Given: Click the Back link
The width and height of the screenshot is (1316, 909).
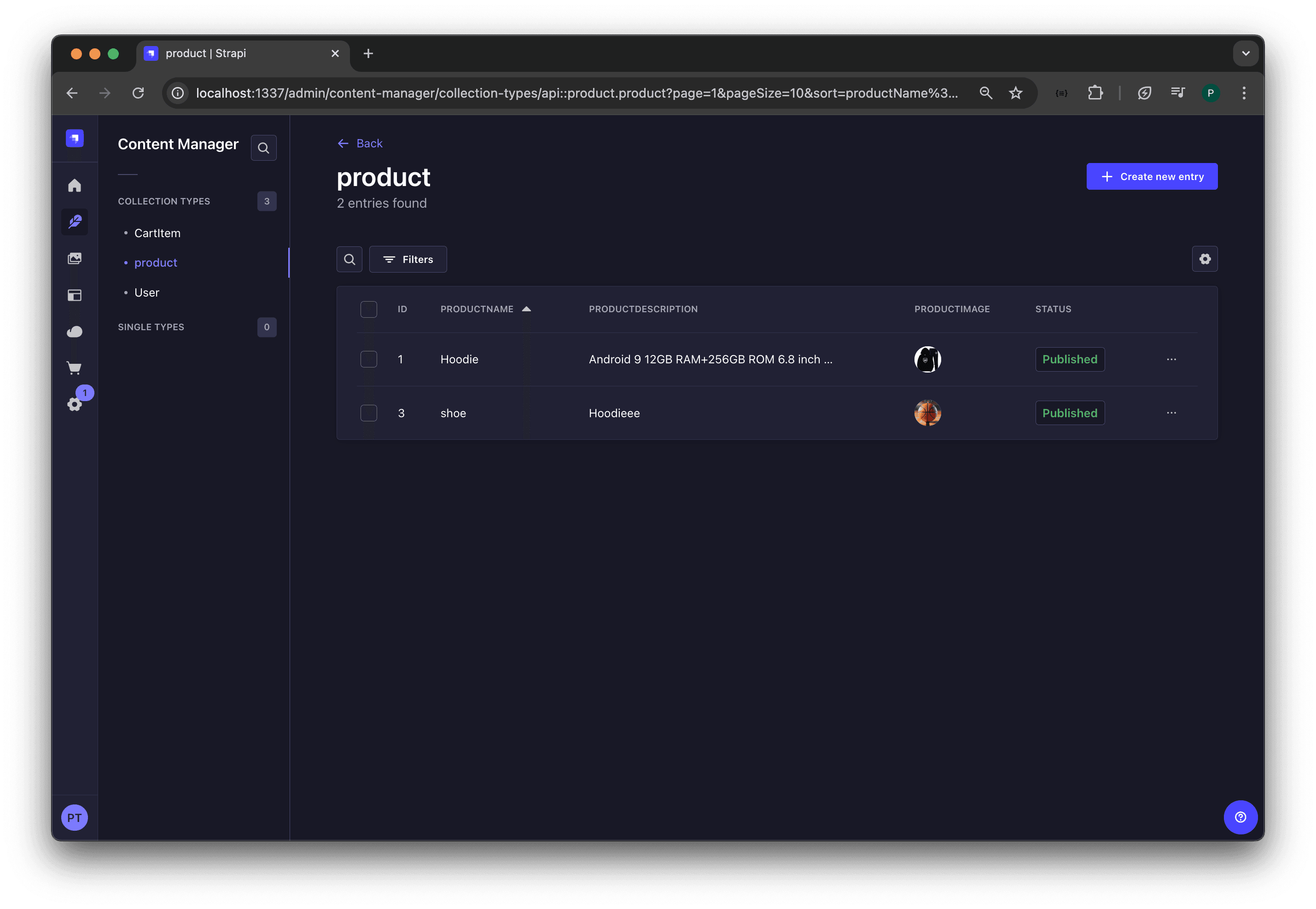Looking at the screenshot, I should [360, 144].
